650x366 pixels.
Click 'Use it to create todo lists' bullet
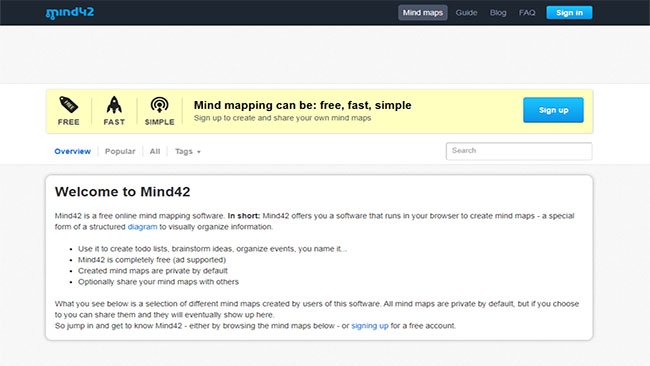(212, 249)
